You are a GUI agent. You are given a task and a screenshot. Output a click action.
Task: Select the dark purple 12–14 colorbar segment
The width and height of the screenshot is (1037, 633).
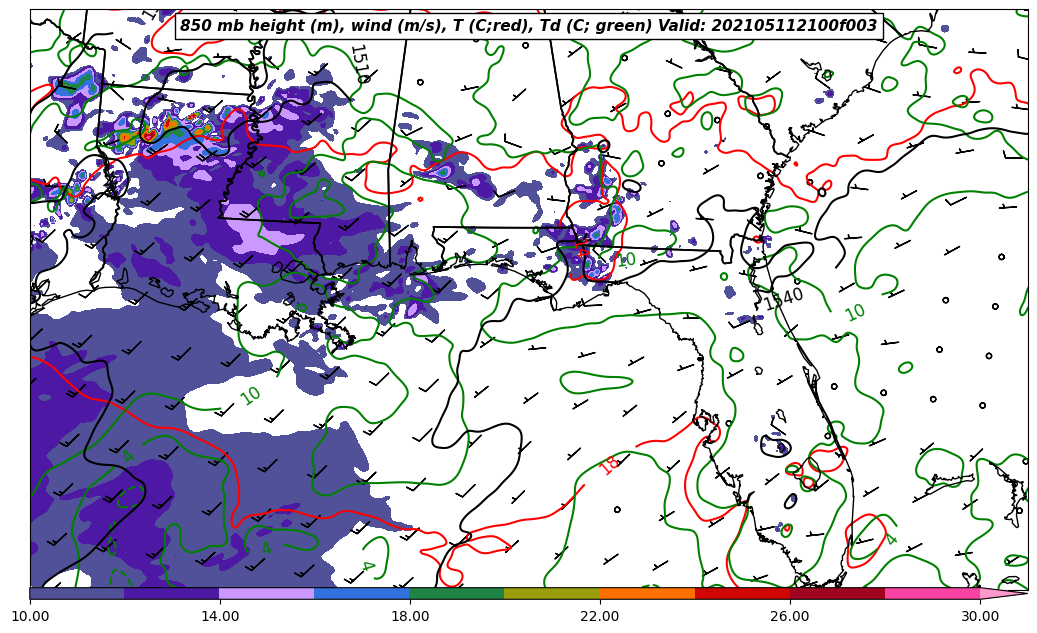click(x=172, y=593)
